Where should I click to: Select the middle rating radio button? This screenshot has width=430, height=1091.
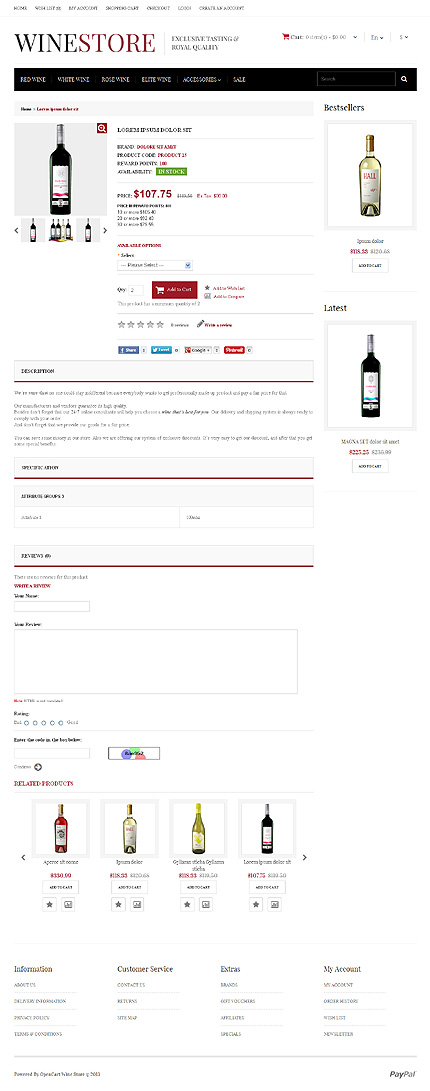pos(44,723)
